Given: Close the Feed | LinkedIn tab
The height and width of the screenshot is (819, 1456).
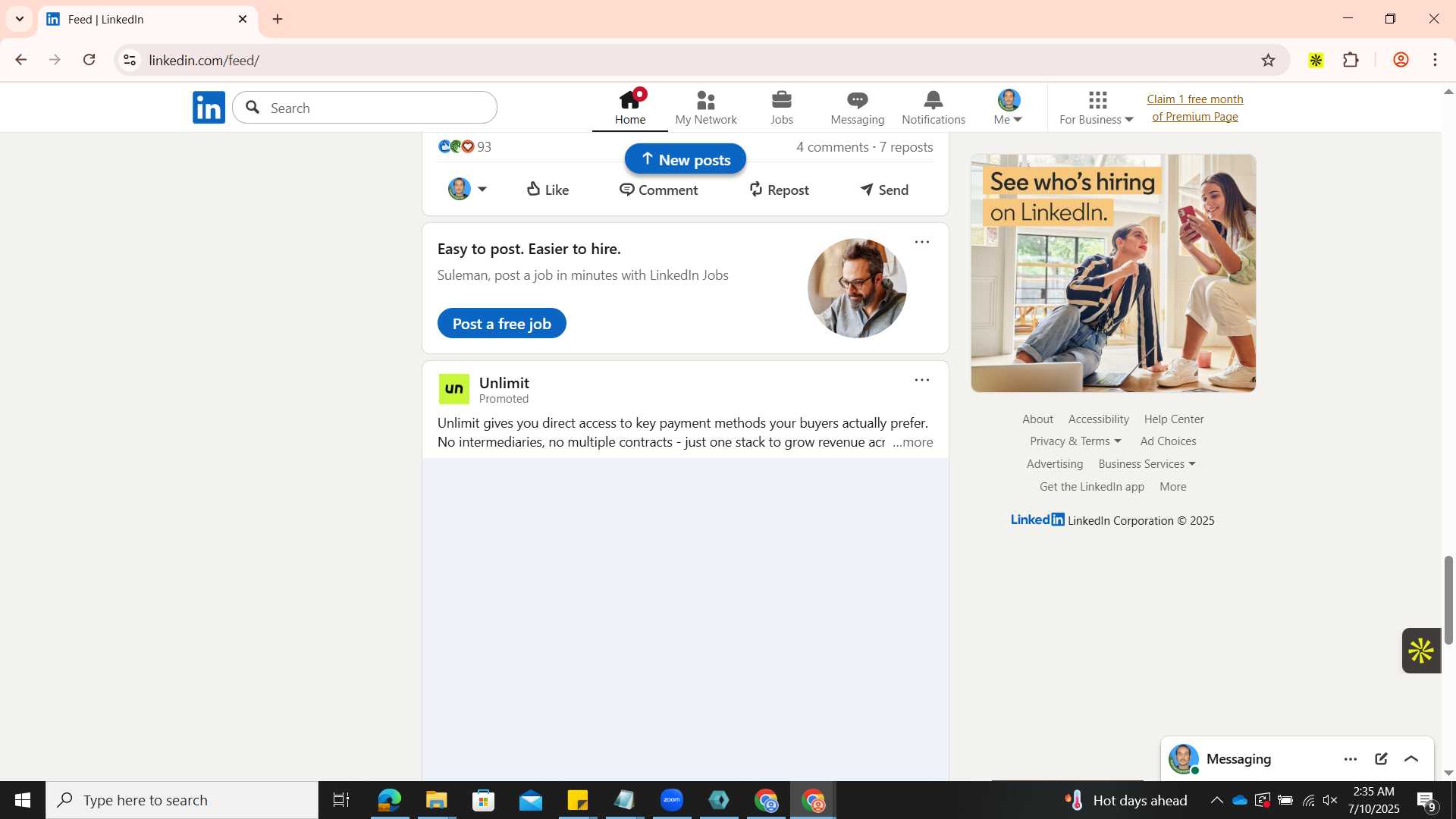Looking at the screenshot, I should click(243, 19).
